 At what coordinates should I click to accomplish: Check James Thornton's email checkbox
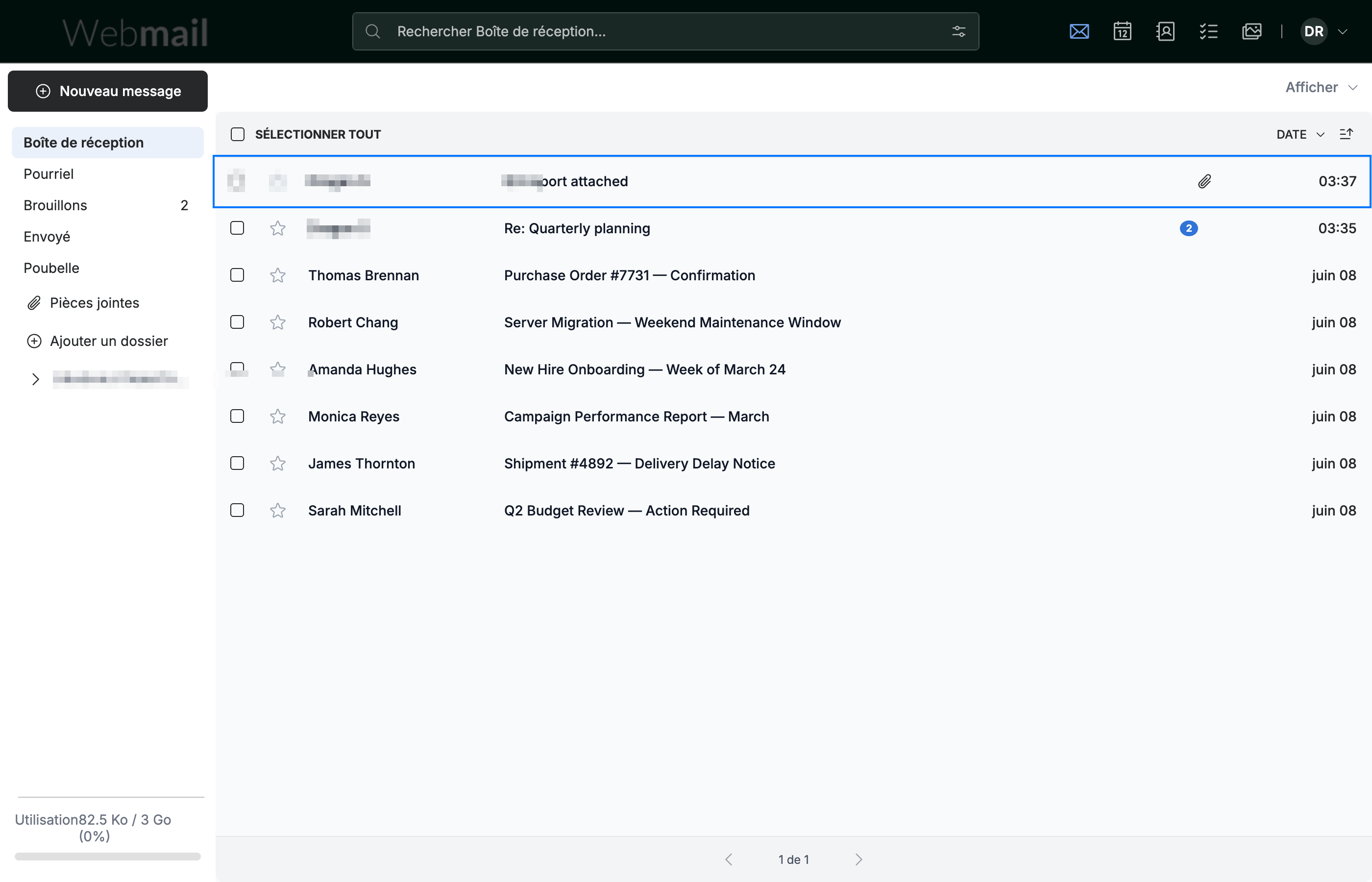(237, 463)
